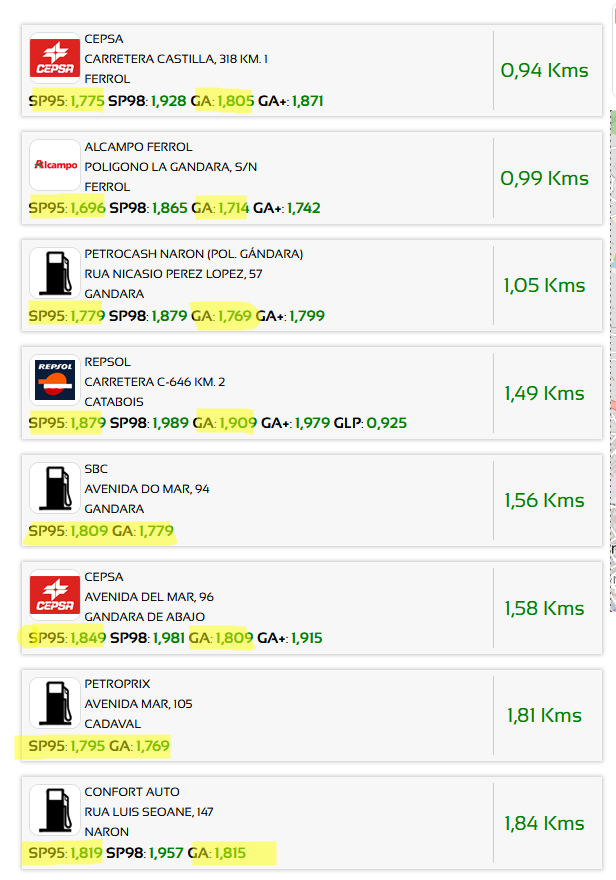Open the PETROPRIX station name
Image resolution: width=616 pixels, height=880 pixels.
(x=117, y=684)
